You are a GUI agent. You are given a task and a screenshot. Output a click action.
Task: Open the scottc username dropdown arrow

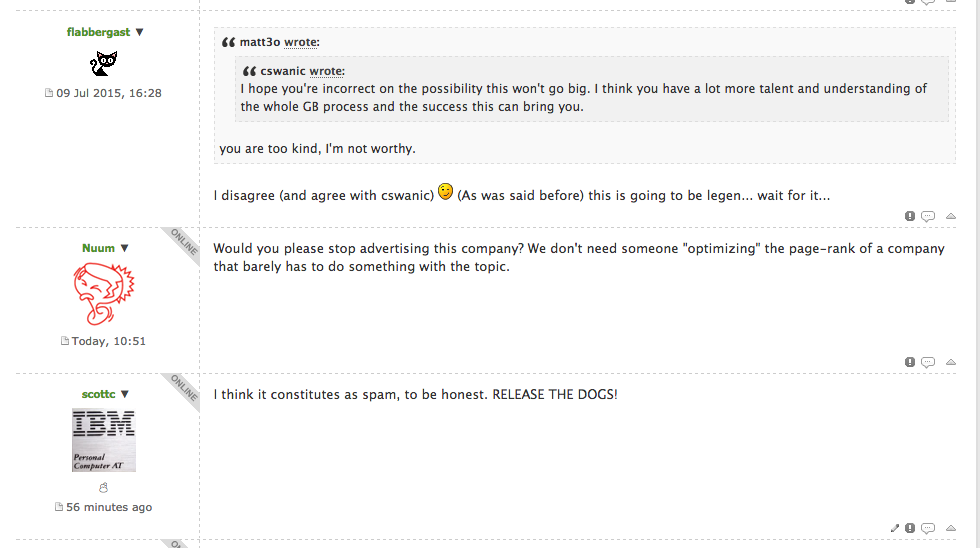126,394
